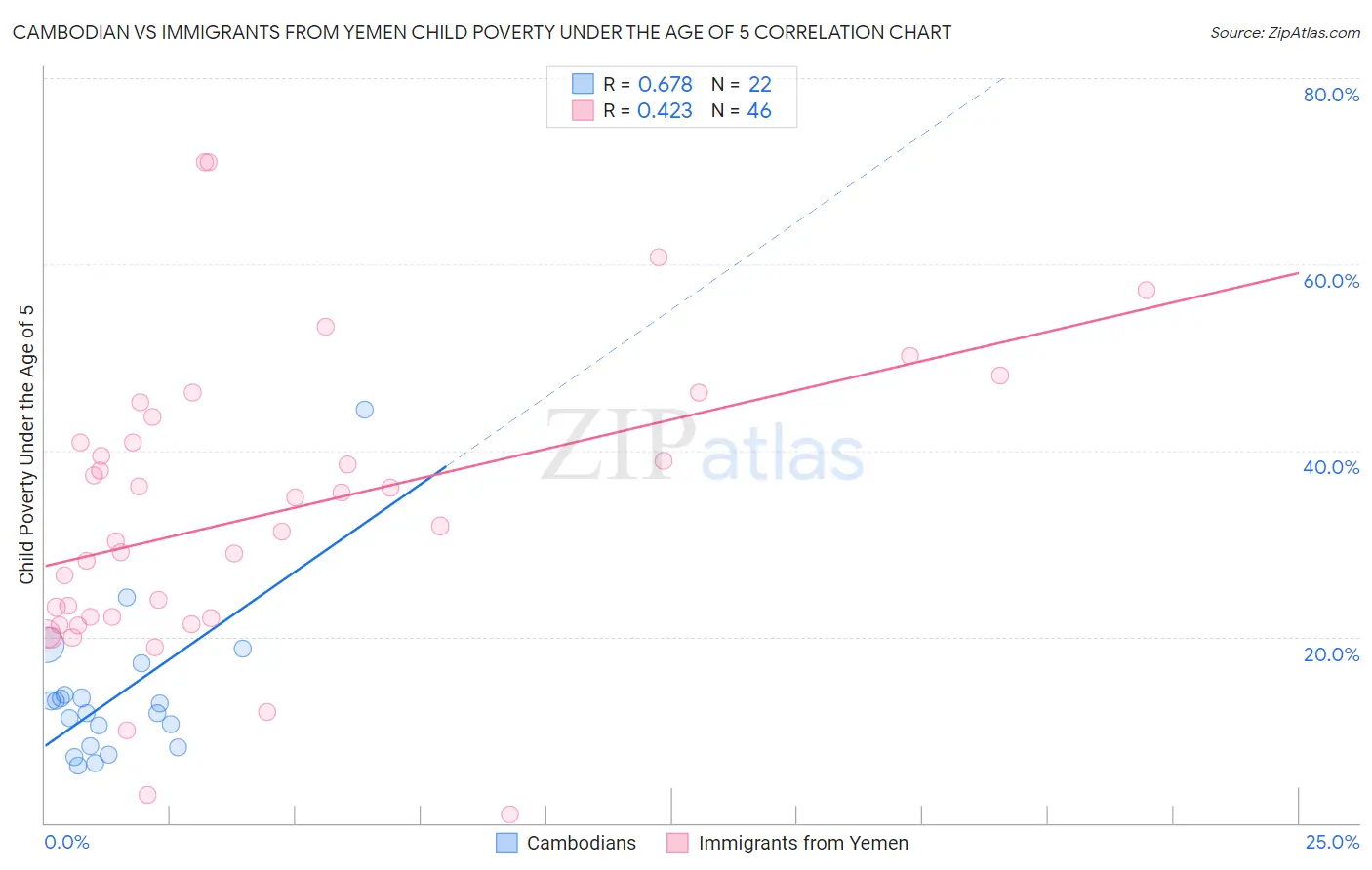The width and height of the screenshot is (1372, 870).
Task: Click the pink Immigrants from Yemen swatch
Action: click(x=677, y=843)
